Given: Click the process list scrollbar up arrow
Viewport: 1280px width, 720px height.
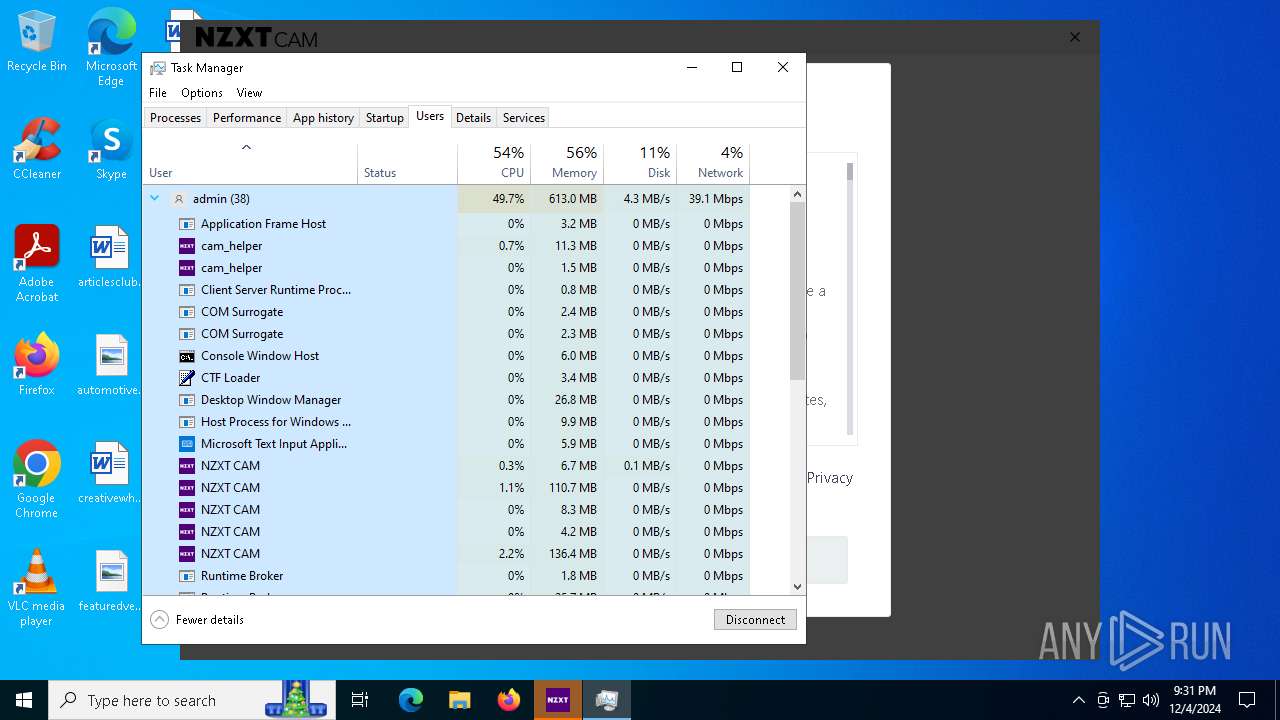Looking at the screenshot, I should [797, 194].
